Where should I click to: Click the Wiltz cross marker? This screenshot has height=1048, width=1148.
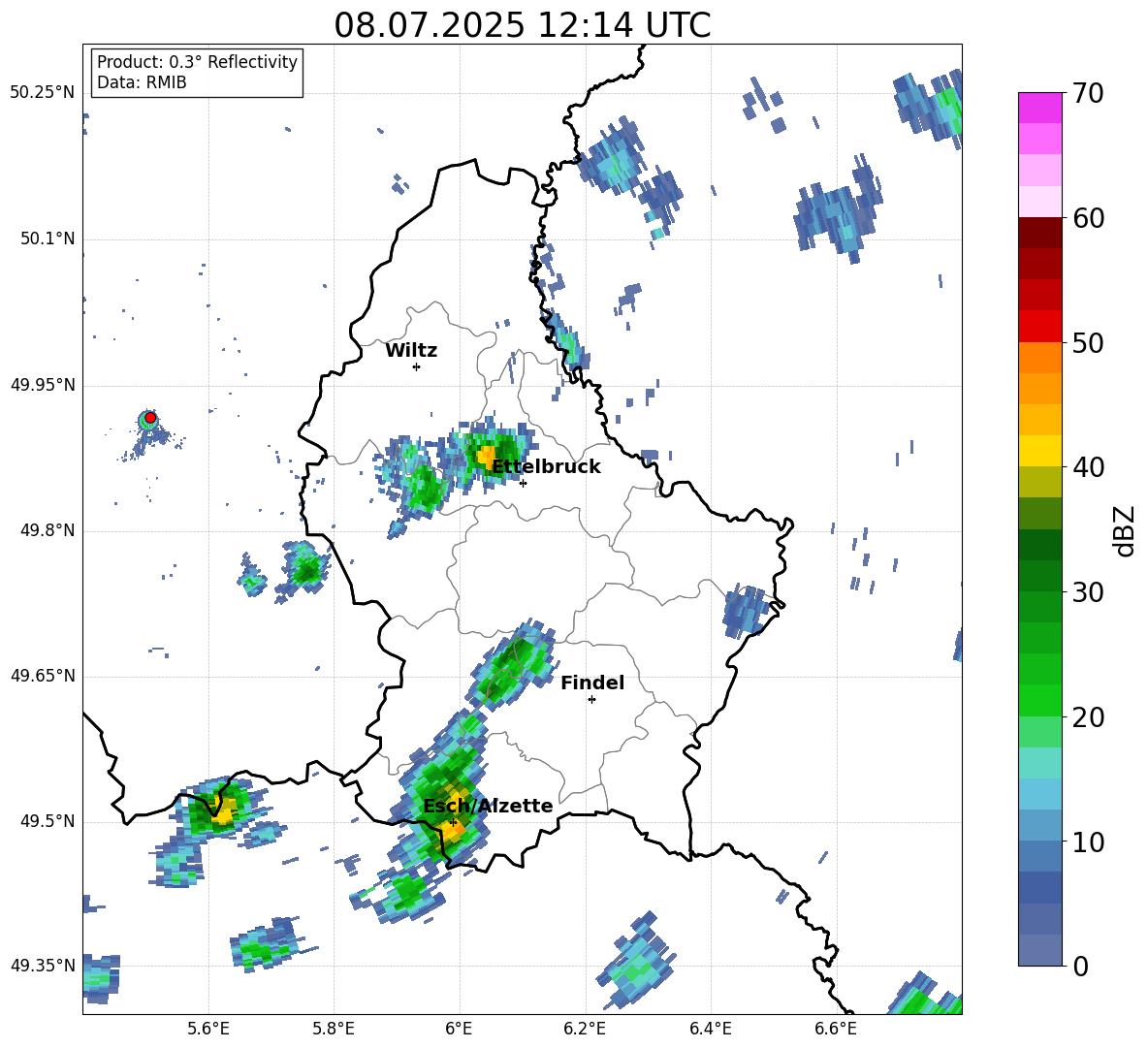pos(417,366)
